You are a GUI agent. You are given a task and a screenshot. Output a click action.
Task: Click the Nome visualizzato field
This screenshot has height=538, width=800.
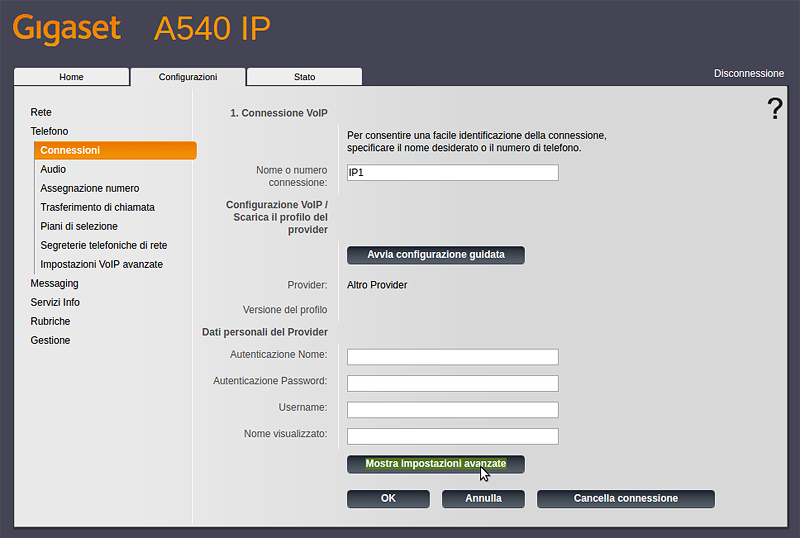coord(453,436)
